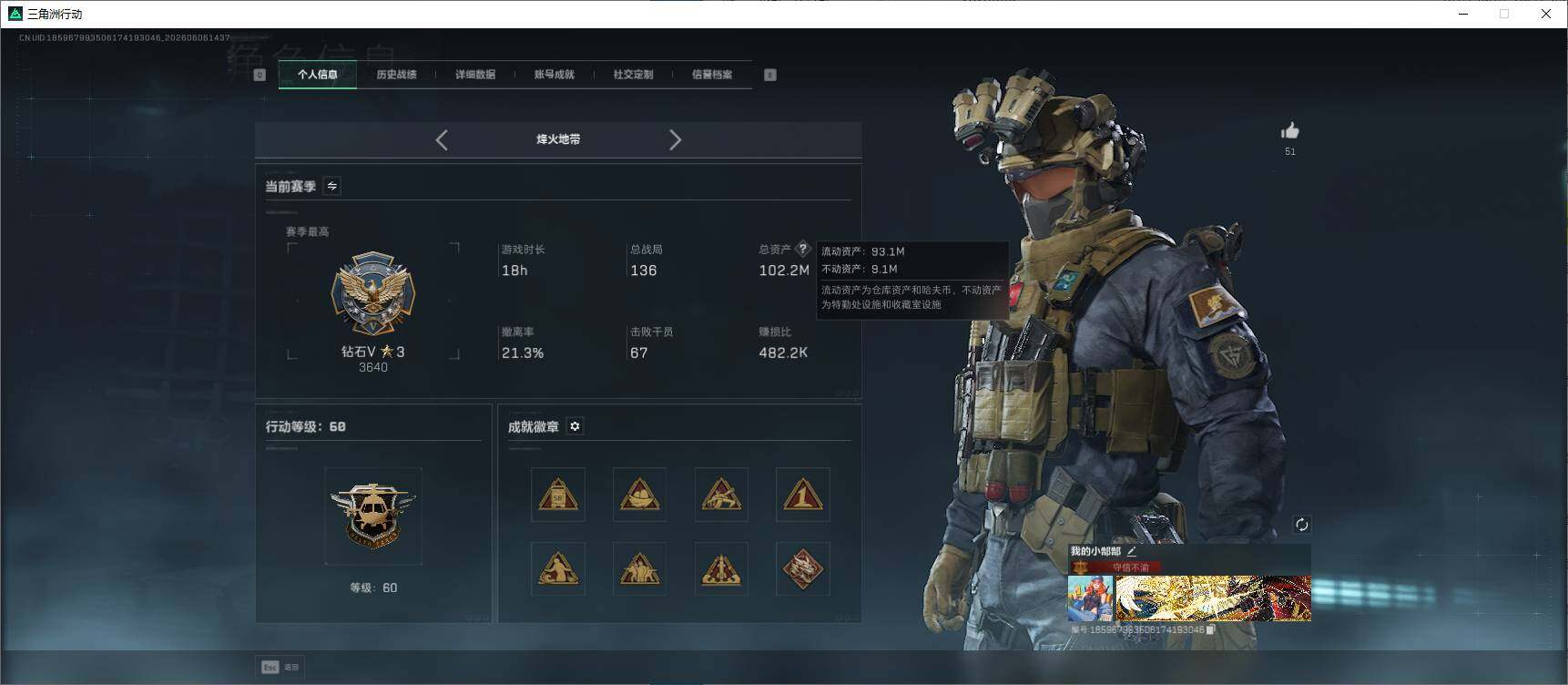This screenshot has width=1568, height=685.
Task: Click the 51 likes count
Action: pos(1290,151)
